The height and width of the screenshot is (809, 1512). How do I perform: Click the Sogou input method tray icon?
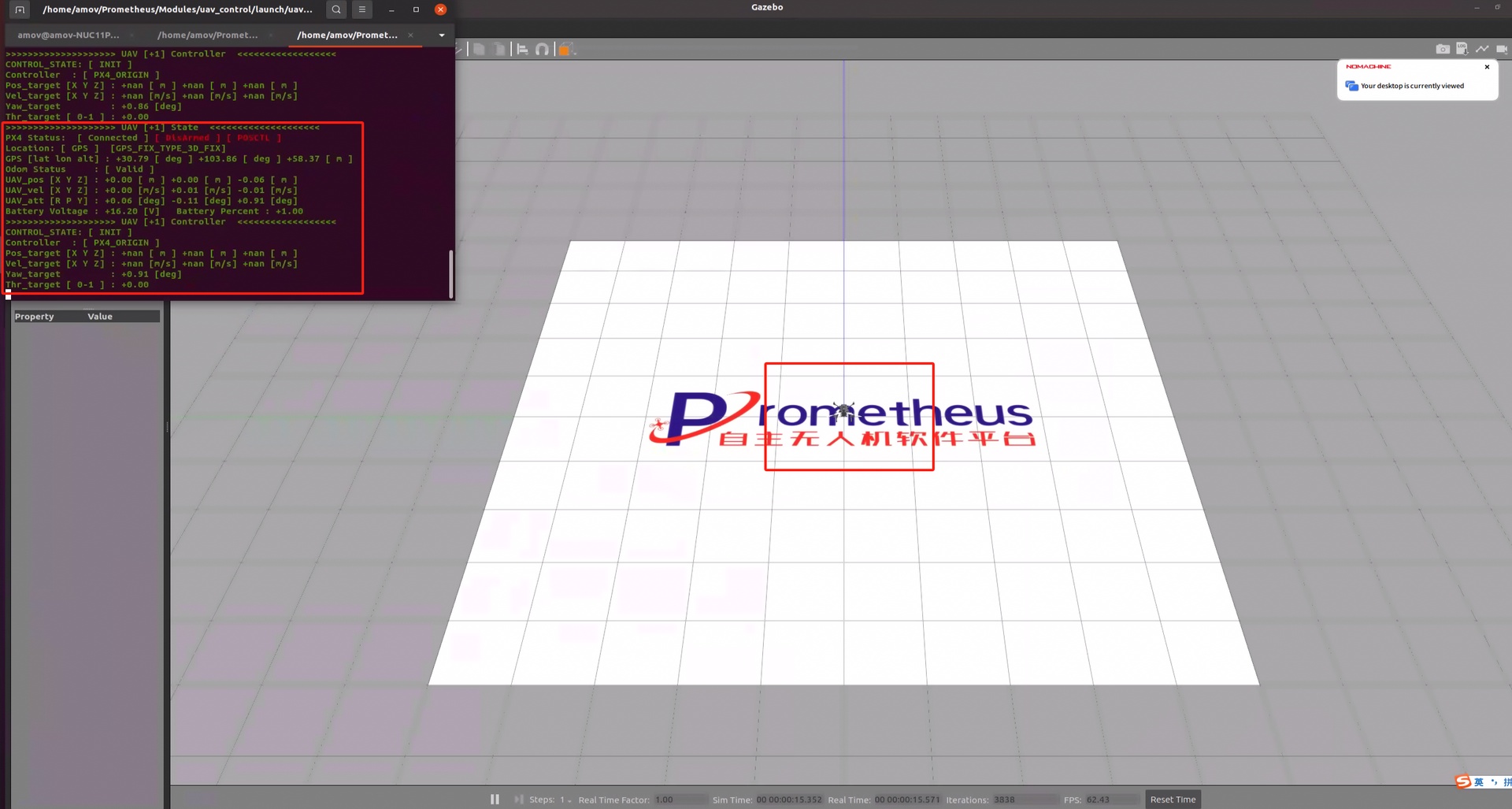click(x=1462, y=781)
